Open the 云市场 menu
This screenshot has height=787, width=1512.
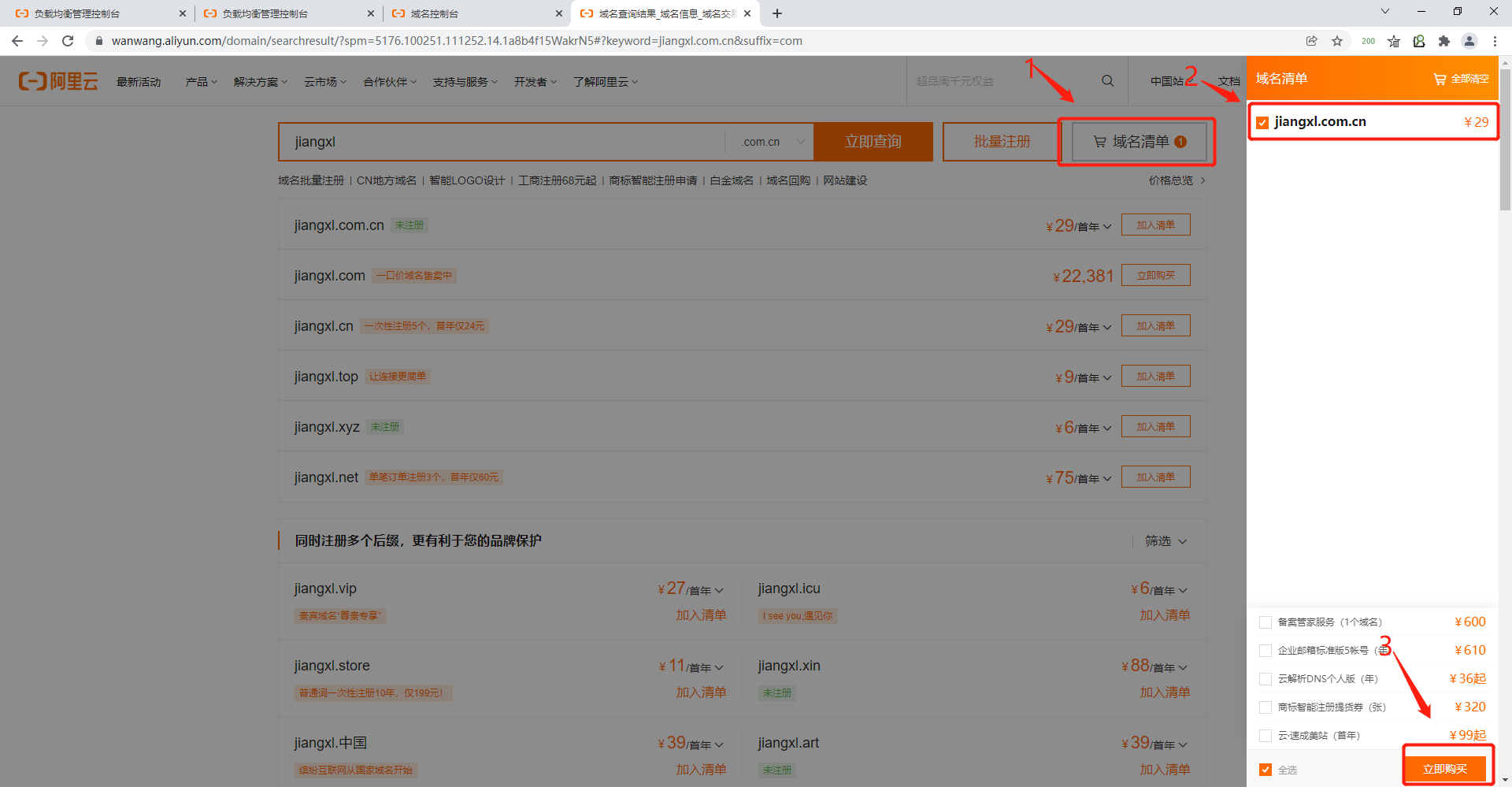325,82
